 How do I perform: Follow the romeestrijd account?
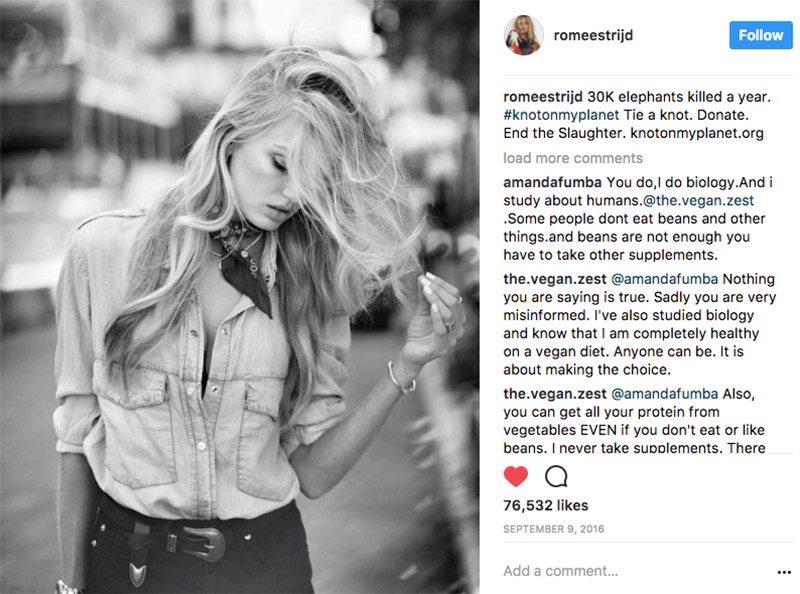[761, 35]
